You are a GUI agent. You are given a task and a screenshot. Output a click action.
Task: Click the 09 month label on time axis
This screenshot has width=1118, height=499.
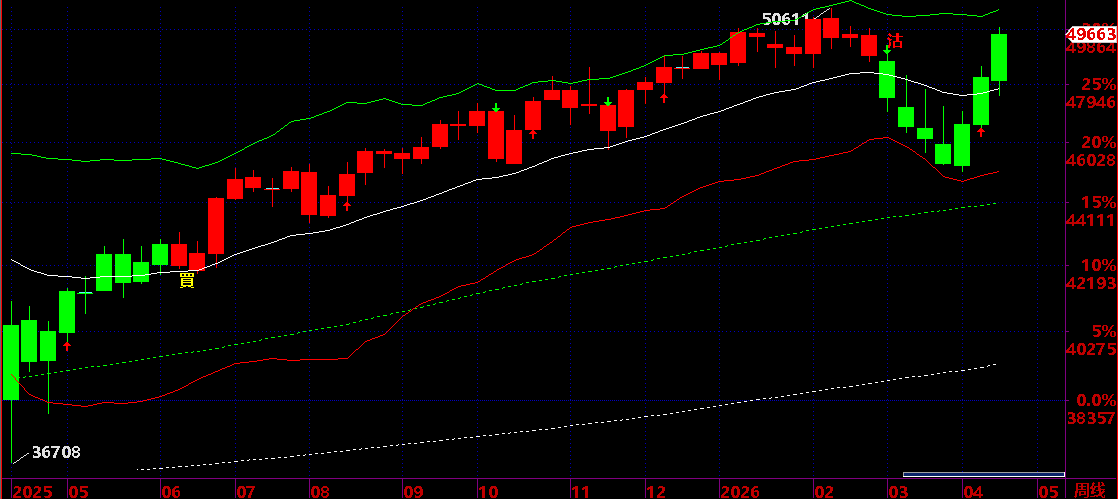pos(414,491)
